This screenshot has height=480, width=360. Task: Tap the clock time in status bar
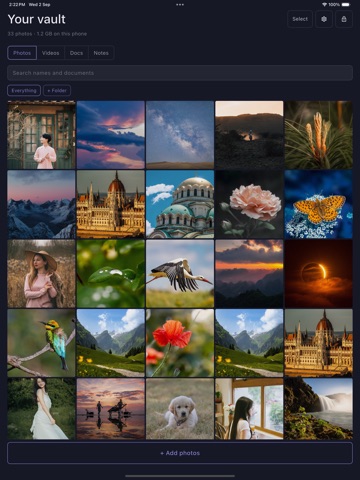17,5
